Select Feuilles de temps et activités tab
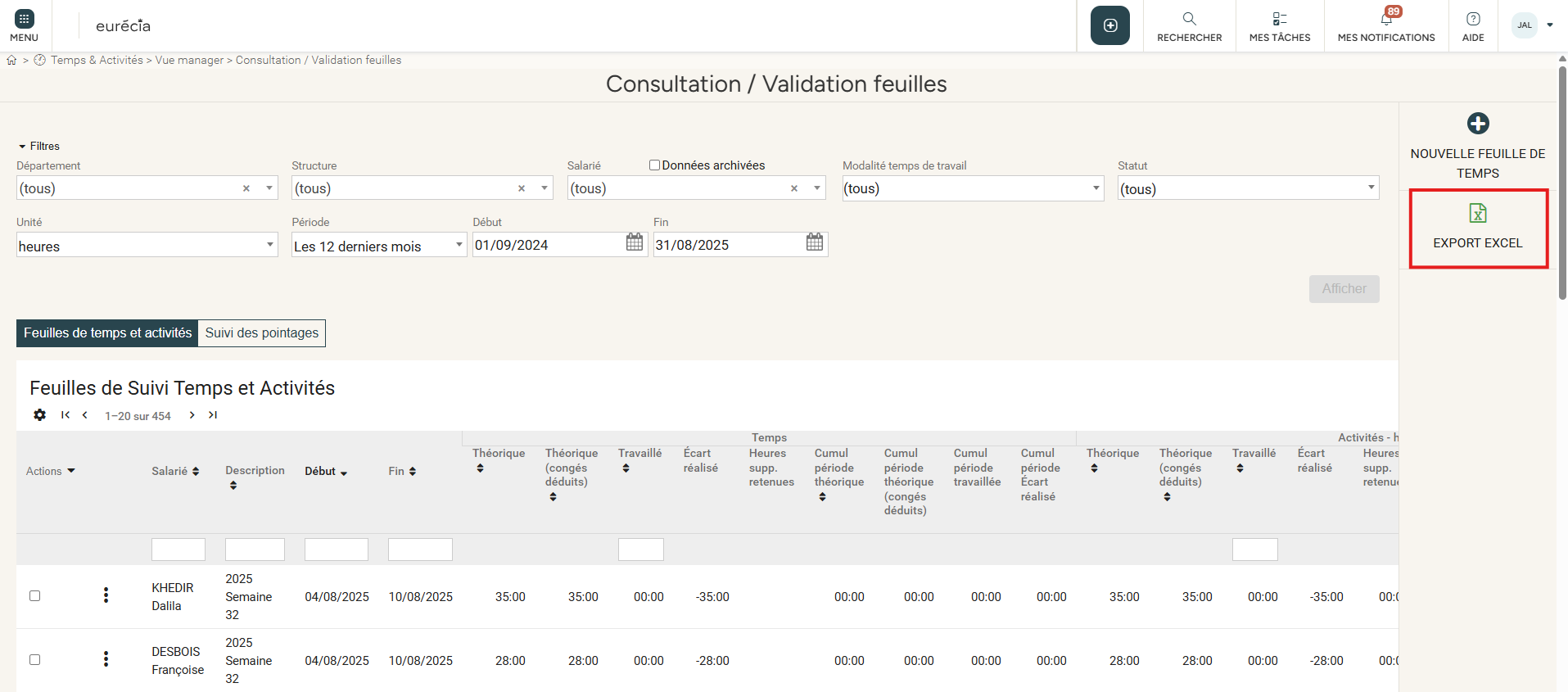This screenshot has width=1568, height=692. pos(107,333)
